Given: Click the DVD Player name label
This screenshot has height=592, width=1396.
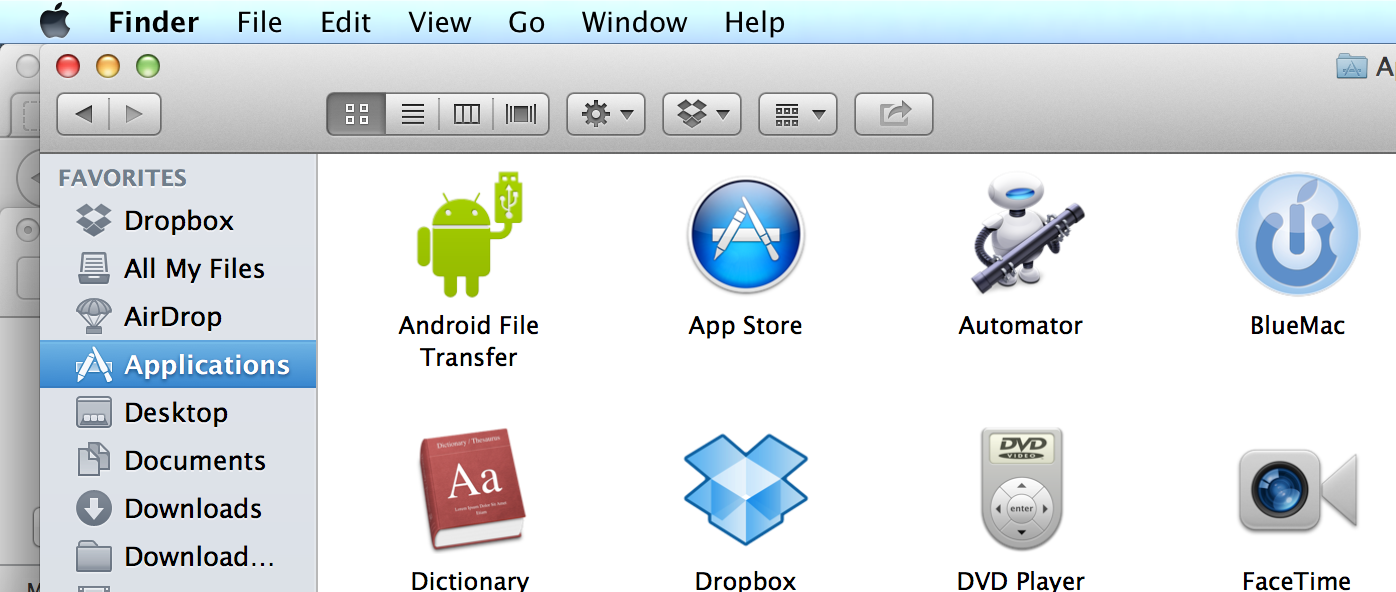Looking at the screenshot, I should tap(1021, 580).
